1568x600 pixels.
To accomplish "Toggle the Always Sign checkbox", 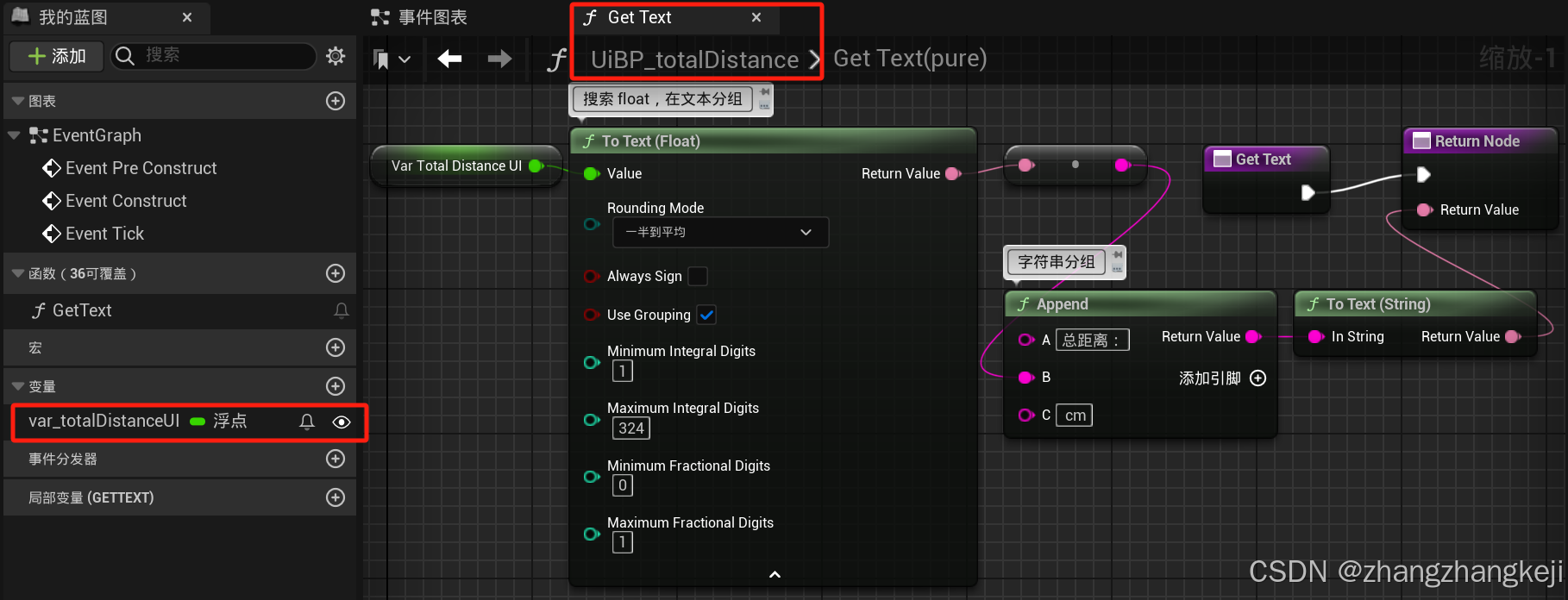I will point(698,276).
